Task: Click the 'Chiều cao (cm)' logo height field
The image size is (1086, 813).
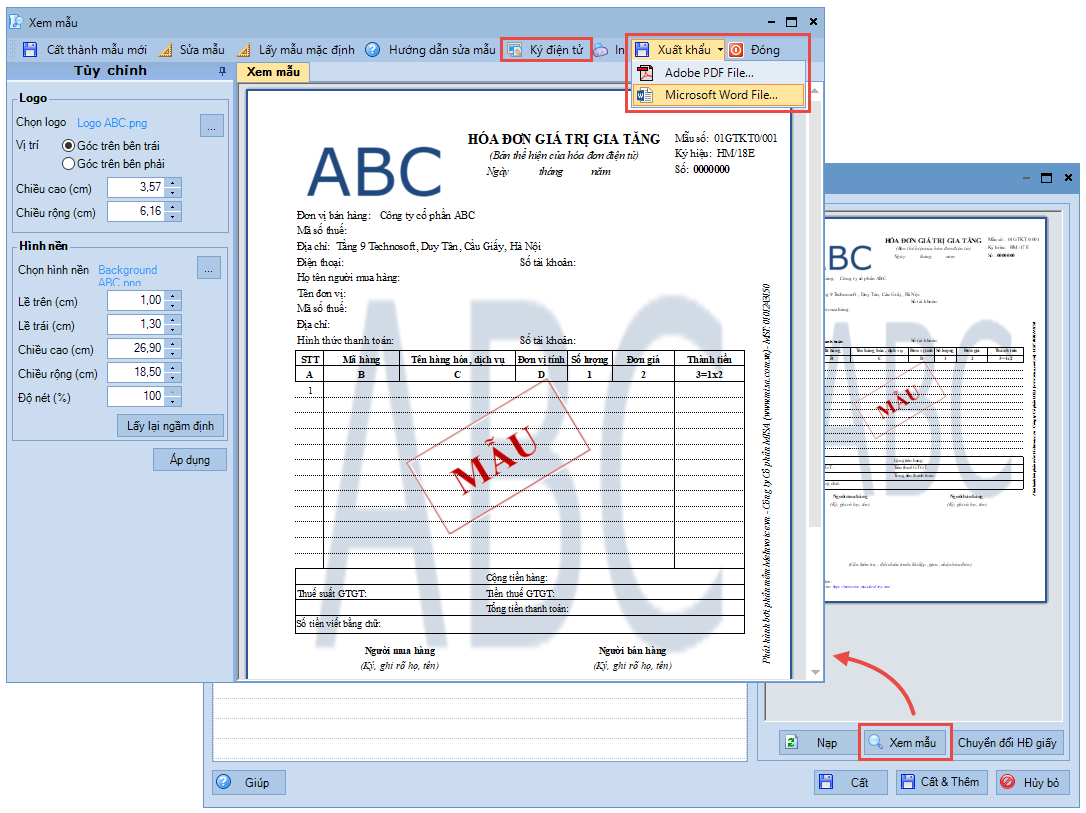Action: point(135,188)
